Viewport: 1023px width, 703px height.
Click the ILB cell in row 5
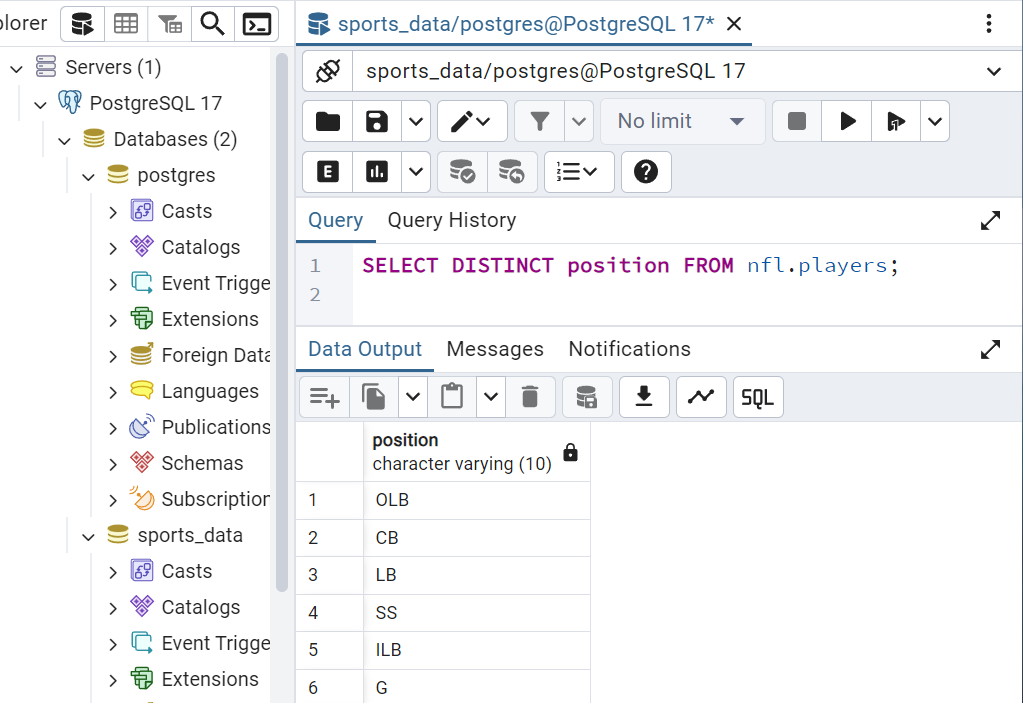tap(477, 650)
